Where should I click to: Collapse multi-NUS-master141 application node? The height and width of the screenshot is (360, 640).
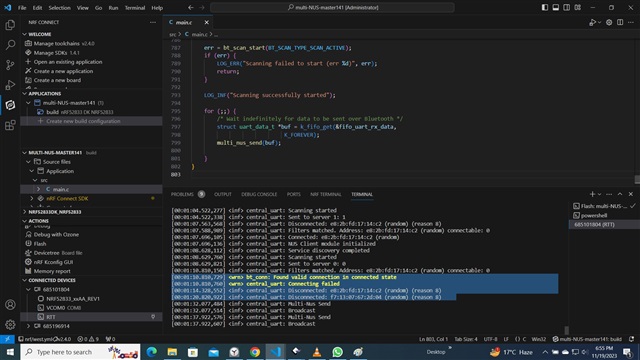(29, 103)
